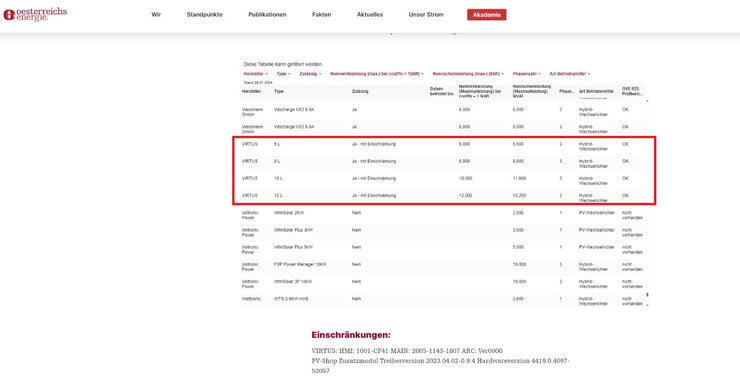Select the InfiniSolar Plus 5kW cell
740x378 pixels.
coord(294,247)
